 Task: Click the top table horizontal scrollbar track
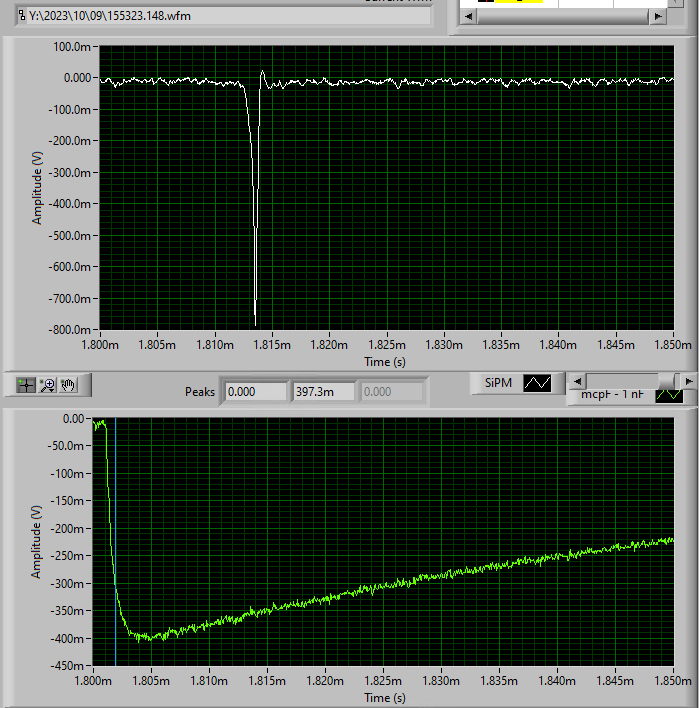pos(563,17)
